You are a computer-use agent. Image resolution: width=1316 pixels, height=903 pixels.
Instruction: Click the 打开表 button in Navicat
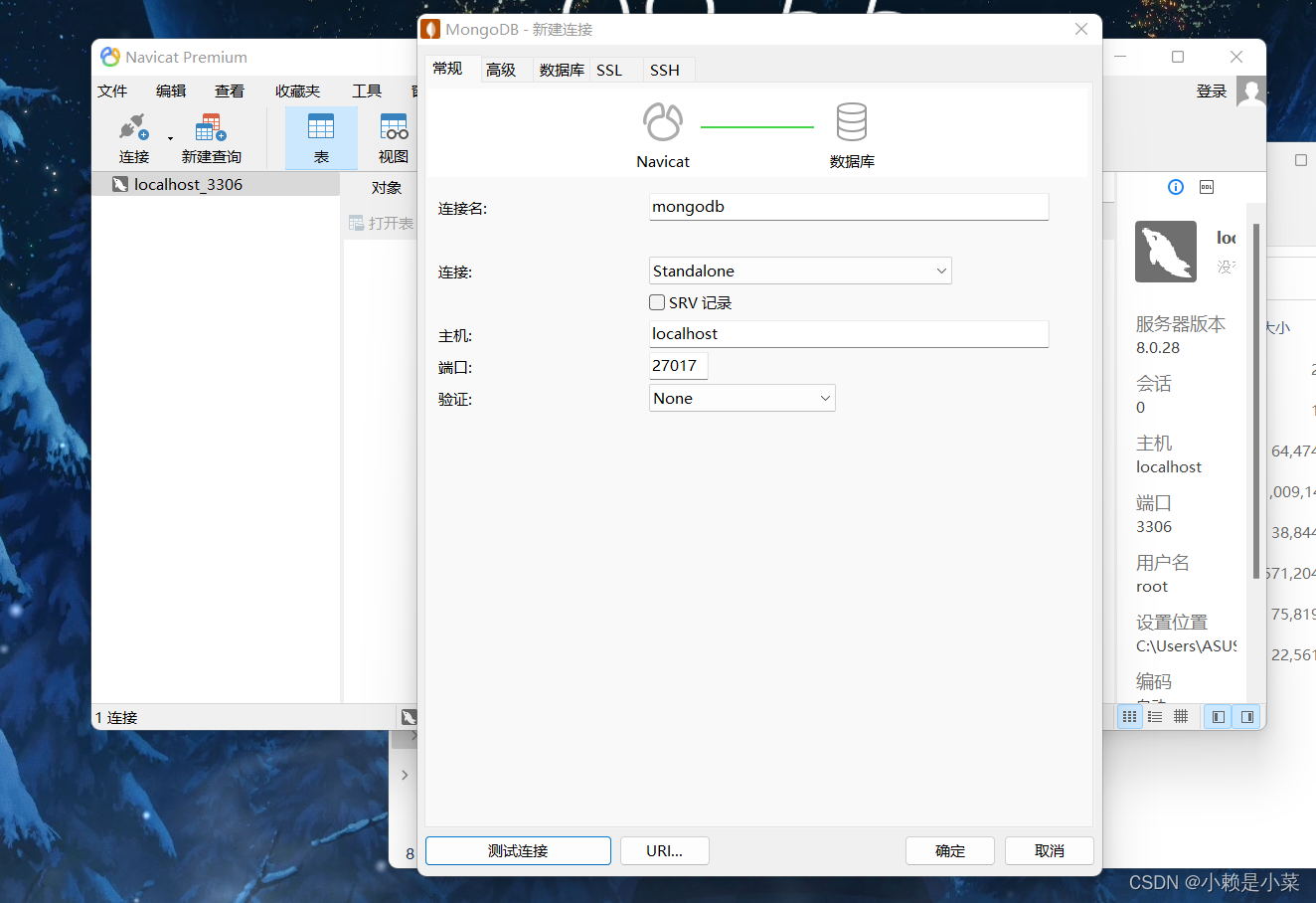pos(381,223)
